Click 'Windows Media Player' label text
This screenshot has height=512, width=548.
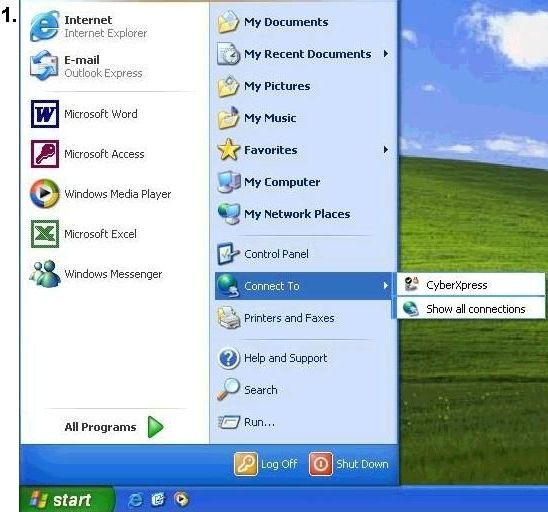(118, 194)
